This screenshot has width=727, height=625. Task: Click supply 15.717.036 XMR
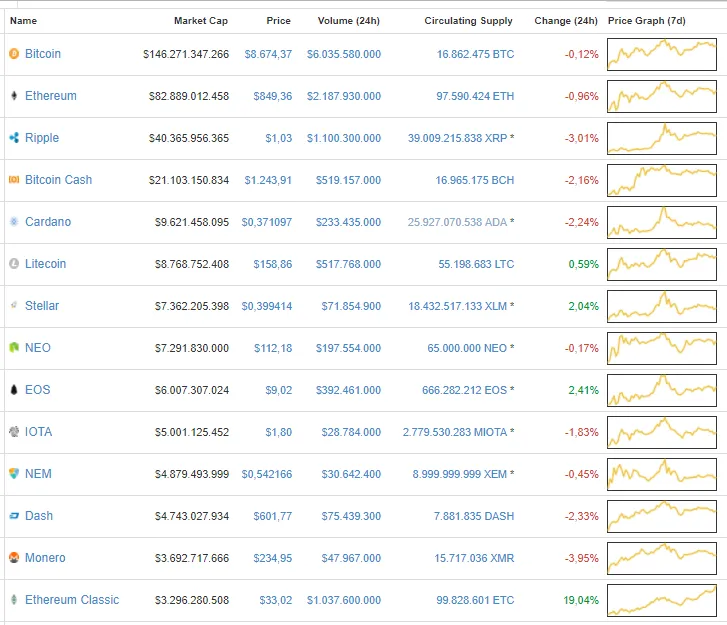click(474, 558)
